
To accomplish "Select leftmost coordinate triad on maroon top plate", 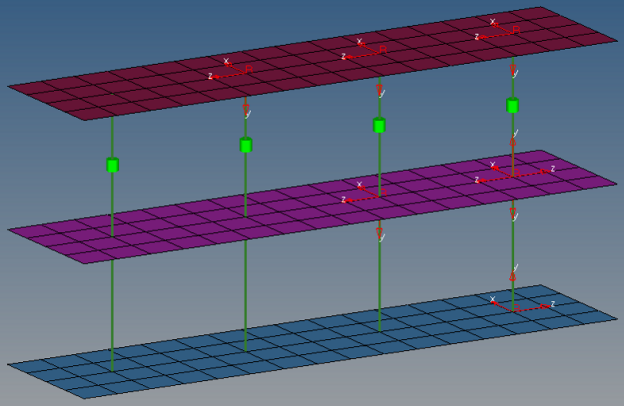I will pos(230,71).
